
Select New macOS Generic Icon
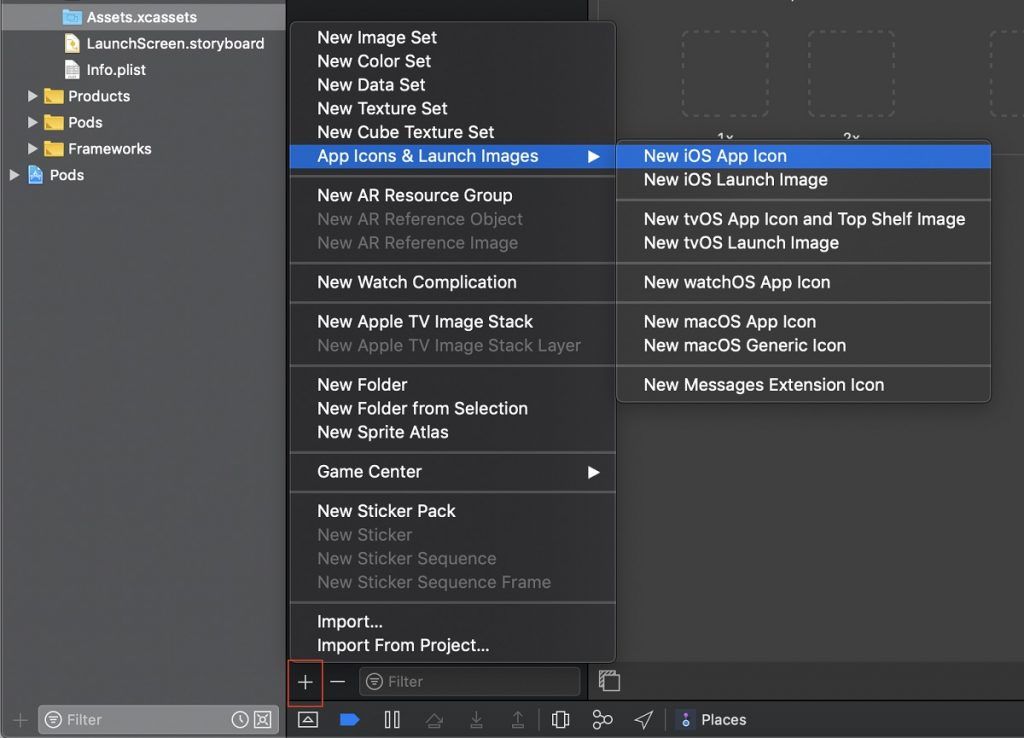click(803, 345)
